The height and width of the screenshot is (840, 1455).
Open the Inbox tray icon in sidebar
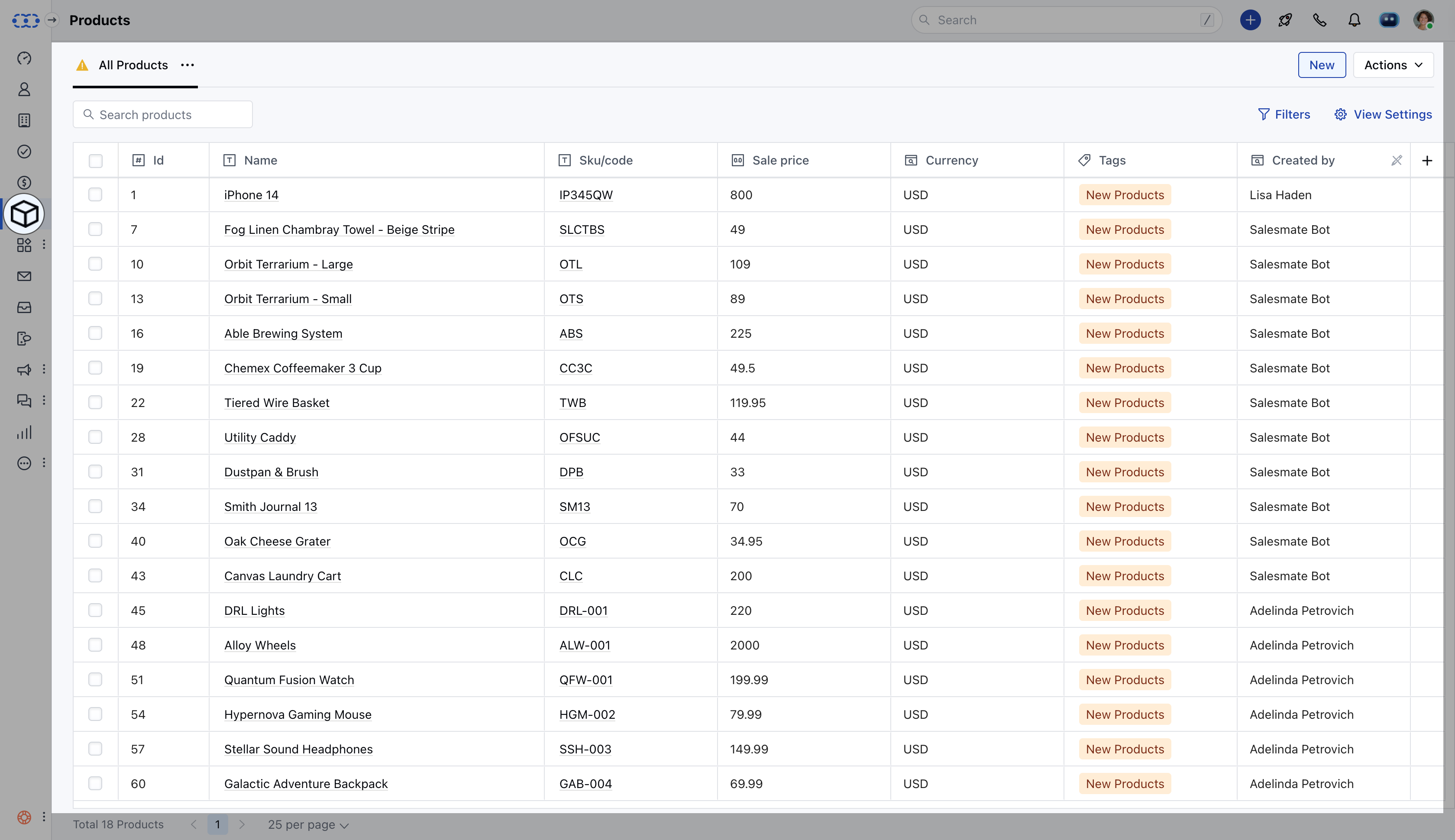click(x=24, y=307)
